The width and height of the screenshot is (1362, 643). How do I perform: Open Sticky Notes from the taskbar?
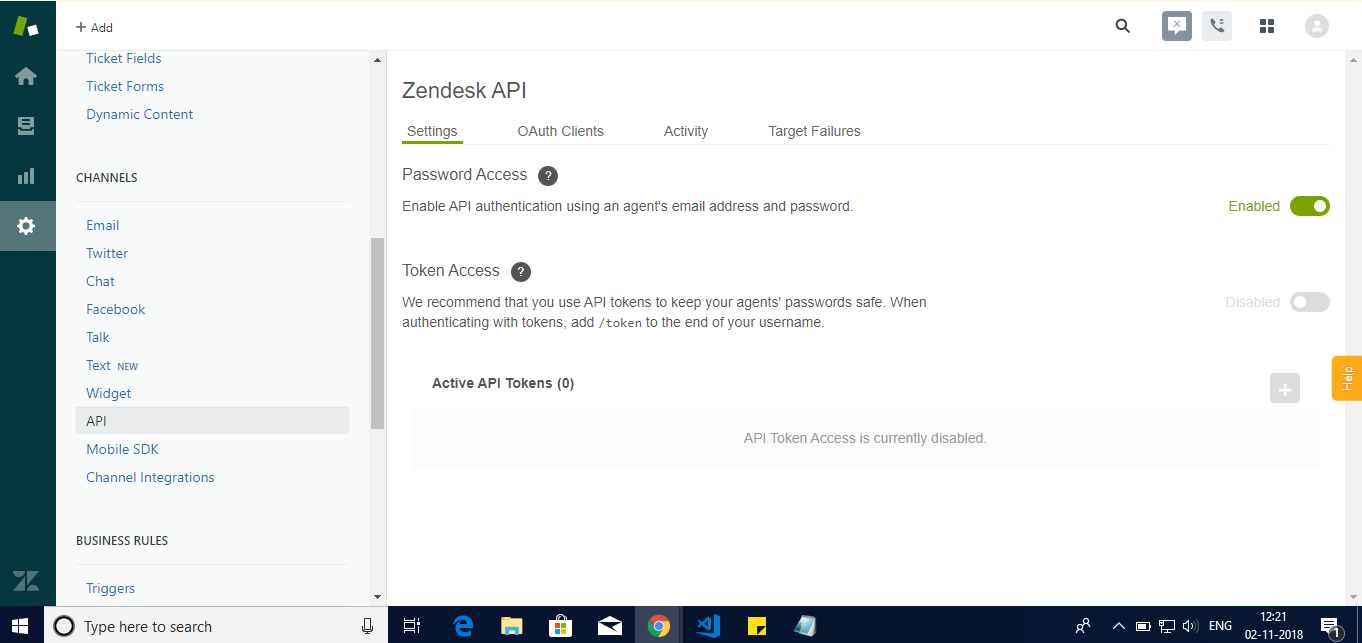757,626
